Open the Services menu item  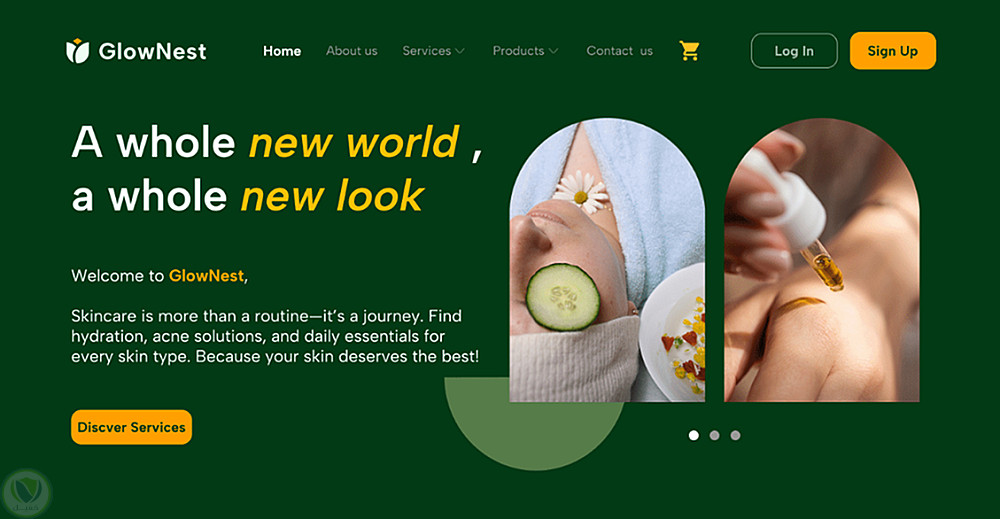[427, 51]
